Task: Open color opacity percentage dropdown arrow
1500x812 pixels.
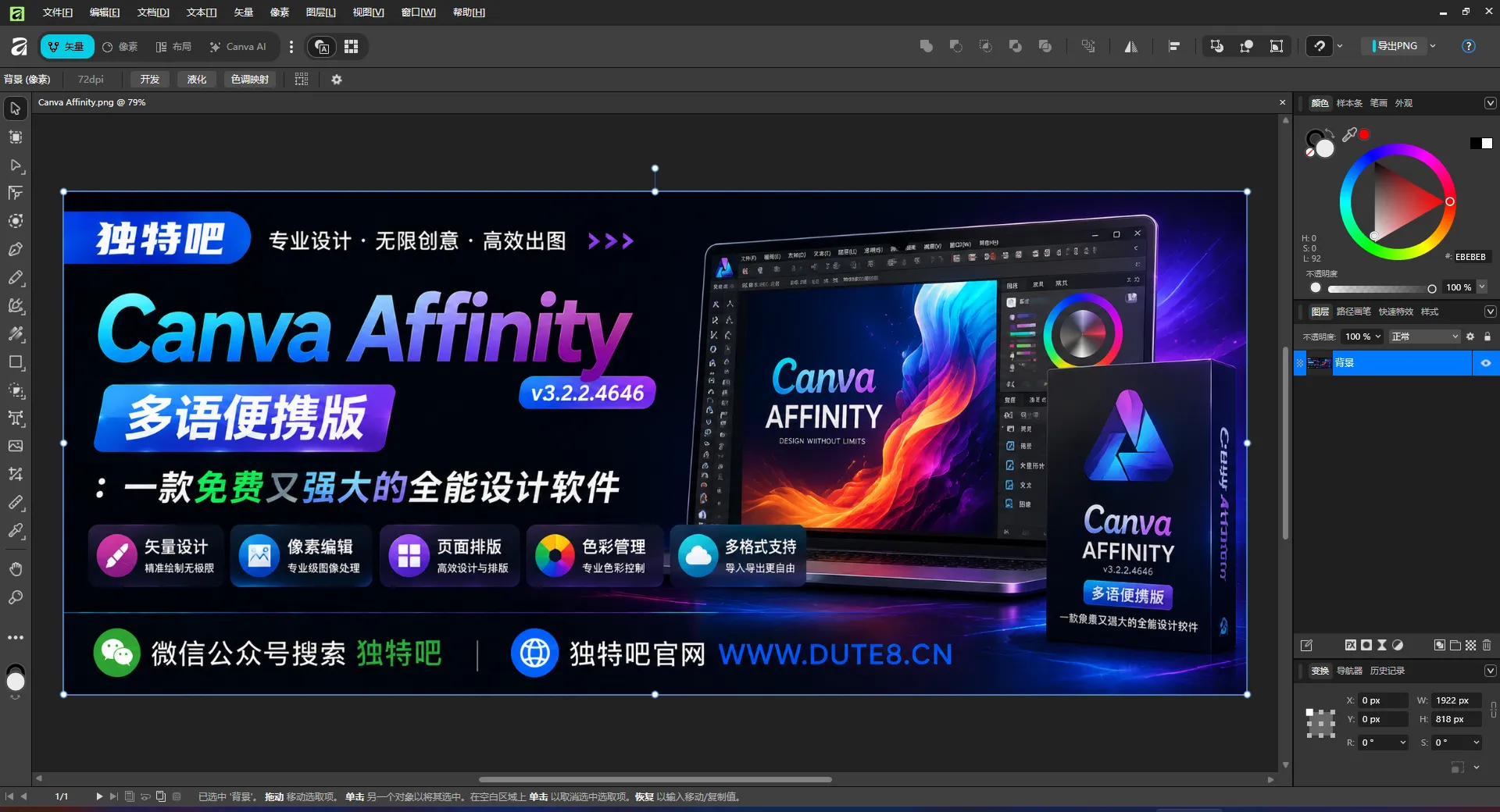Action: [x=1482, y=287]
